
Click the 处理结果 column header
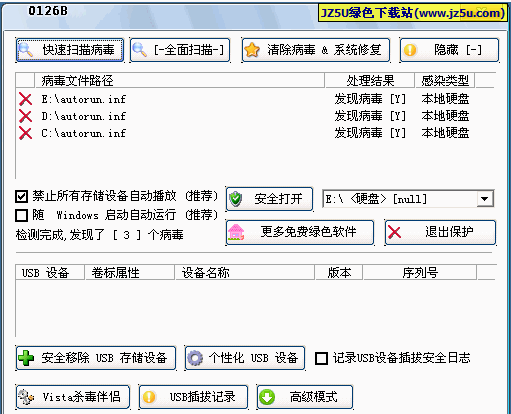370,81
